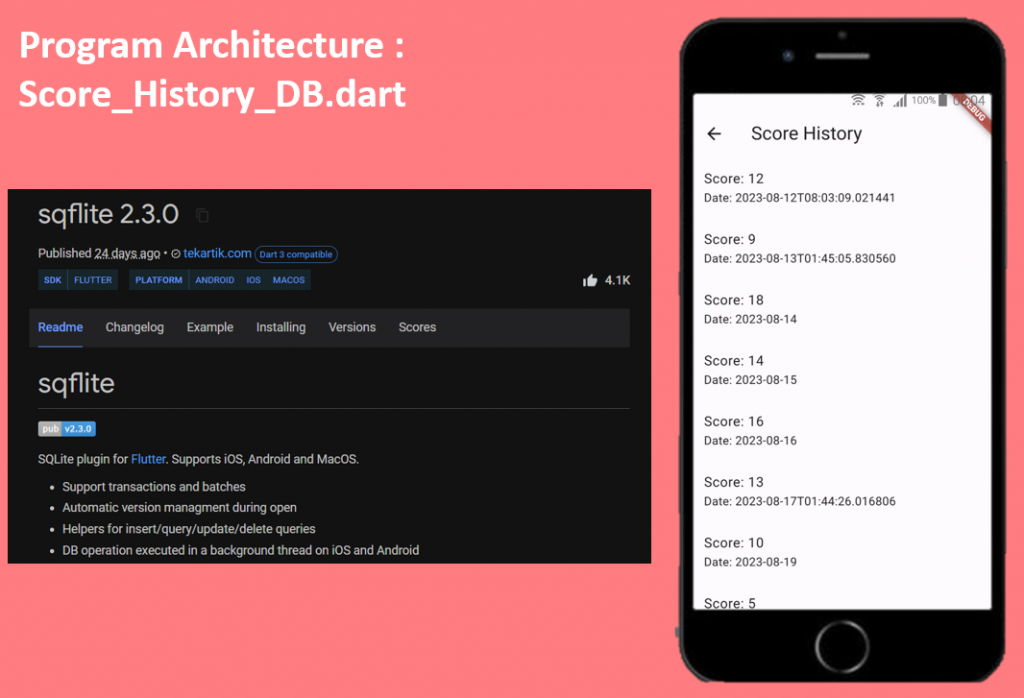Tap date '2023-08-13T01:45:05.830560'
The width and height of the screenshot is (1024, 698).
click(x=815, y=259)
